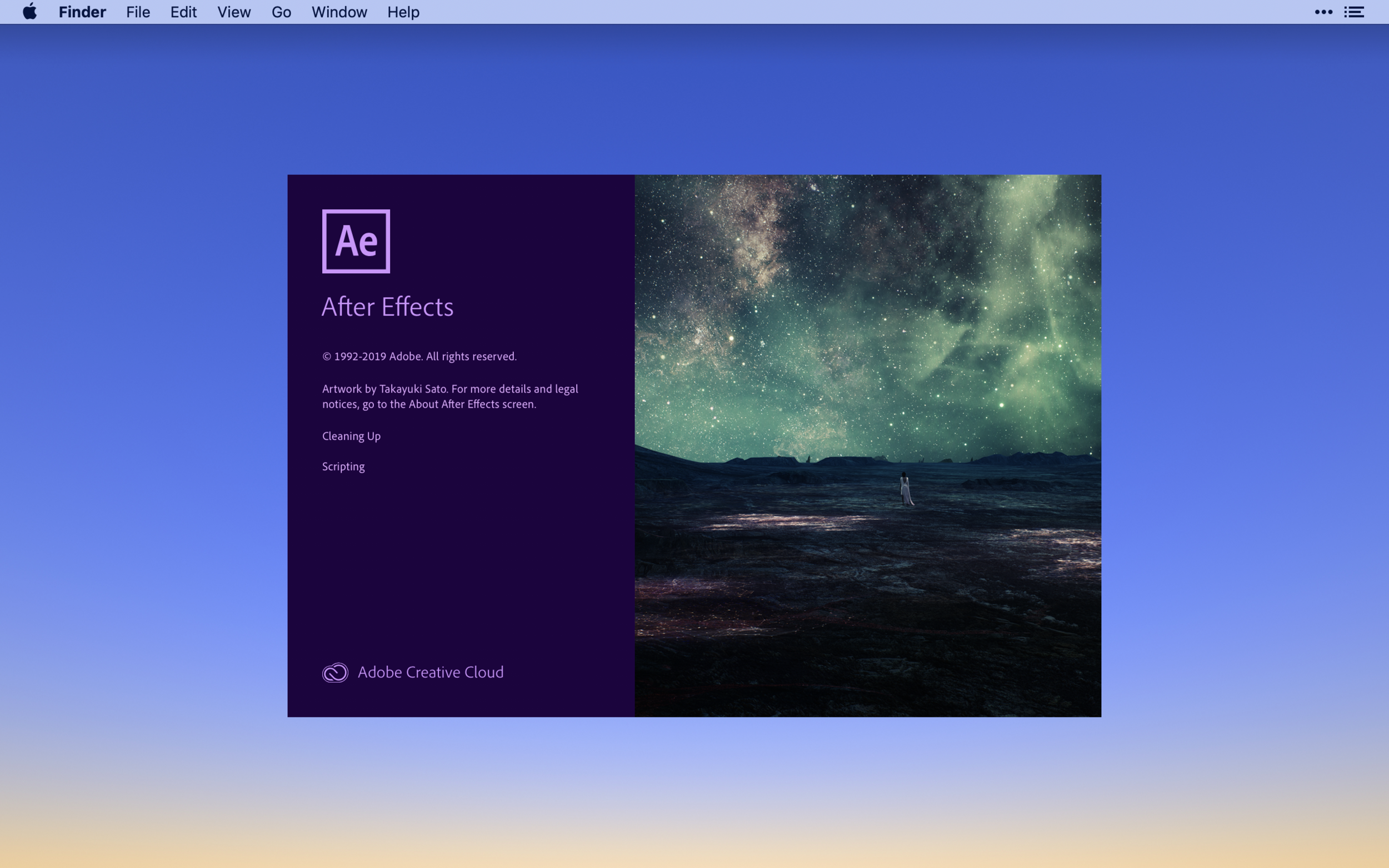
Task: Click the '© 1992-2019 Adobe' copyright text
Action: pos(419,357)
